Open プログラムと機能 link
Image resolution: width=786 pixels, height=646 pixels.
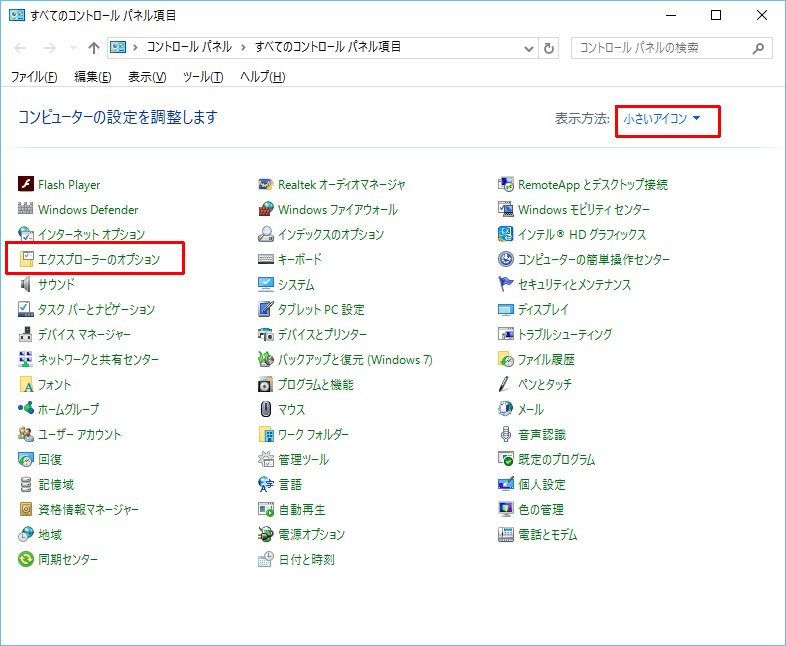click(x=316, y=384)
